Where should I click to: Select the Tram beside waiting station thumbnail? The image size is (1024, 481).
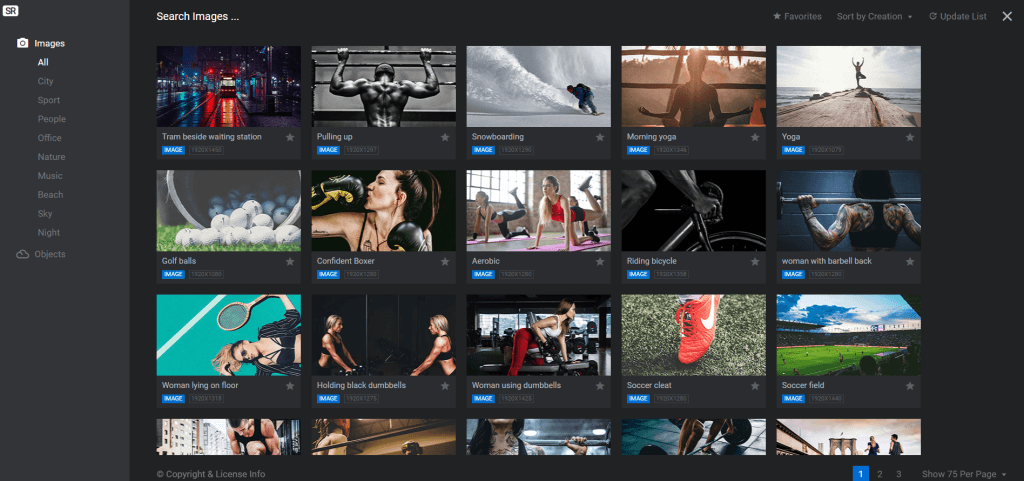(x=229, y=86)
